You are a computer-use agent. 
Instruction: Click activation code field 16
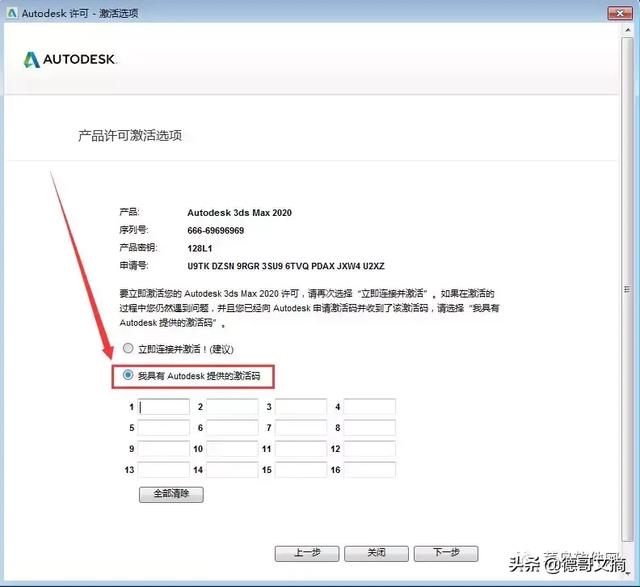click(x=370, y=470)
